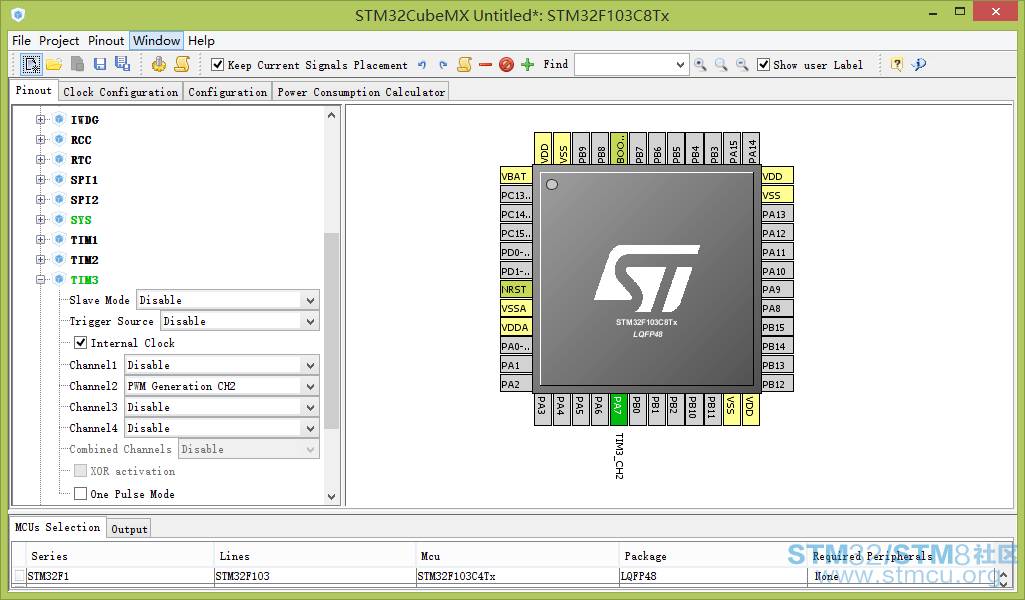Click the VBAT pin on the chip
1025x600 pixels.
[516, 176]
